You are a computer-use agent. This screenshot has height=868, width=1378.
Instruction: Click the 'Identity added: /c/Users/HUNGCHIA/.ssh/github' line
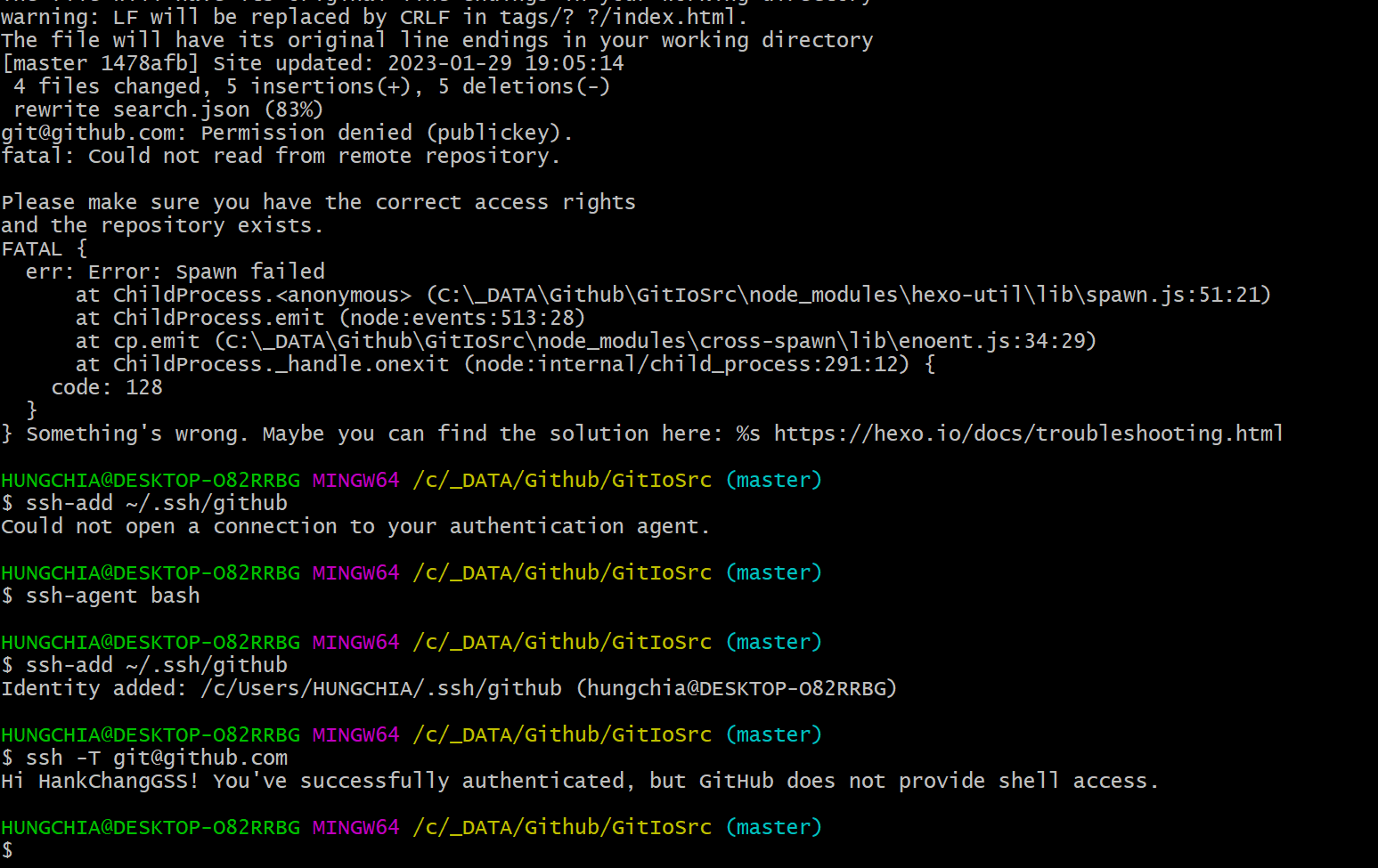tap(449, 688)
